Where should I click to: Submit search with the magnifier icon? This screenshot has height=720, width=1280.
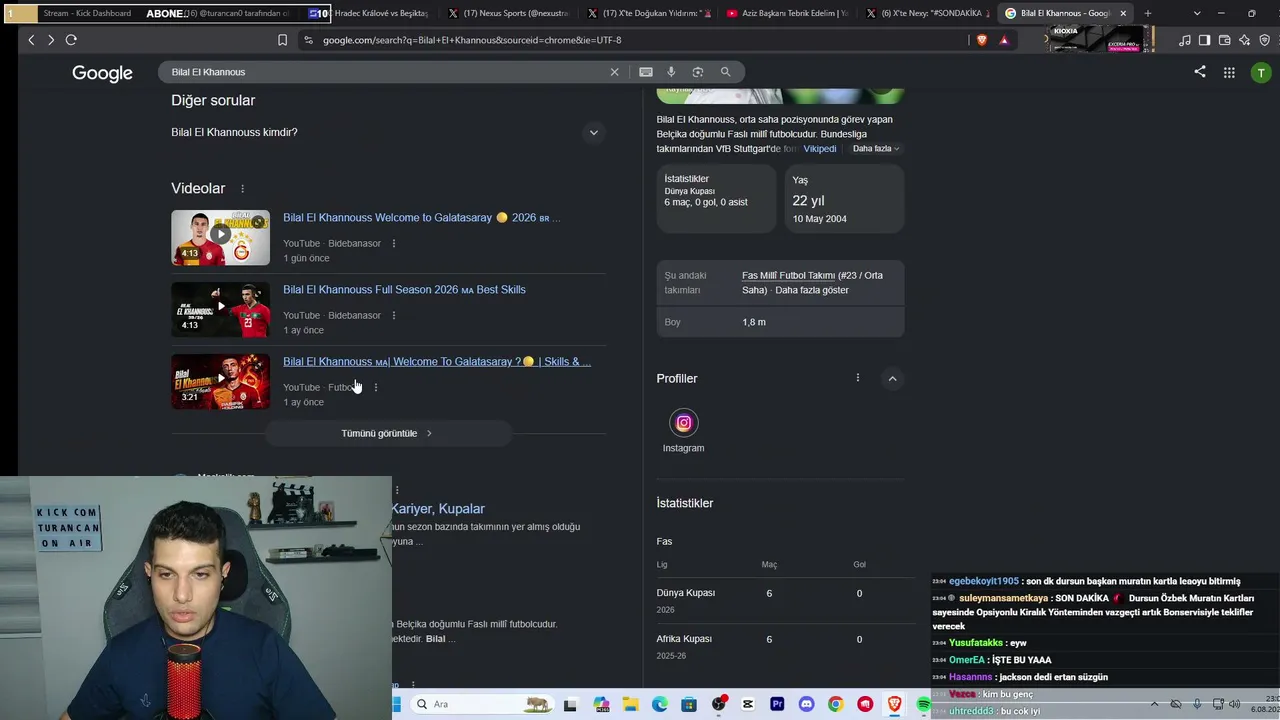[726, 72]
